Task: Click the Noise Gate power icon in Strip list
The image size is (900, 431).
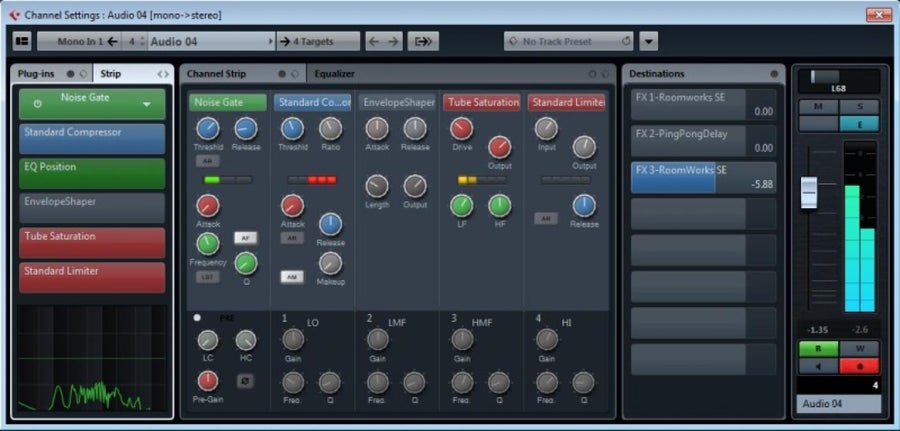Action: pos(38,104)
